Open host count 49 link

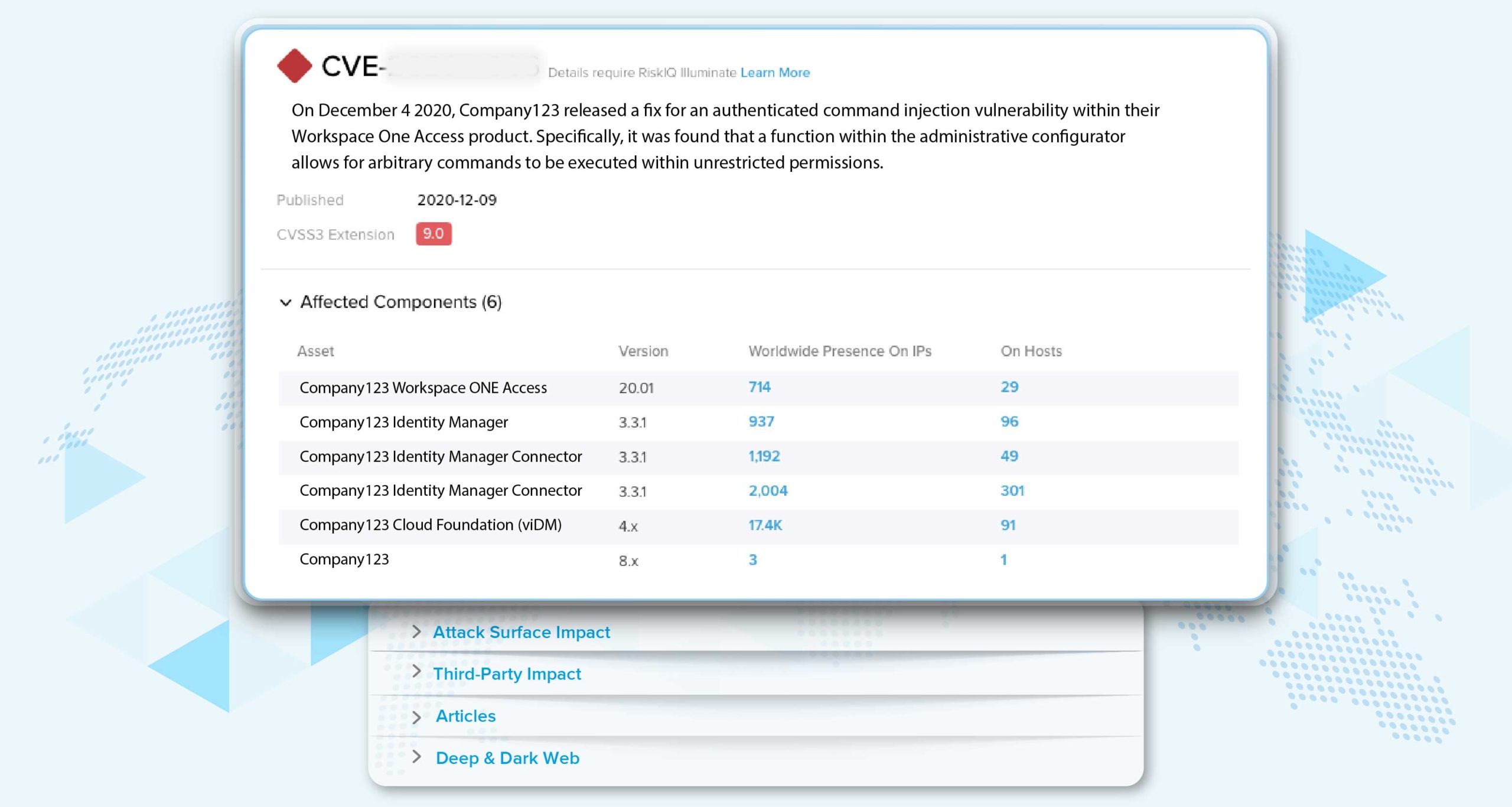pos(1009,456)
